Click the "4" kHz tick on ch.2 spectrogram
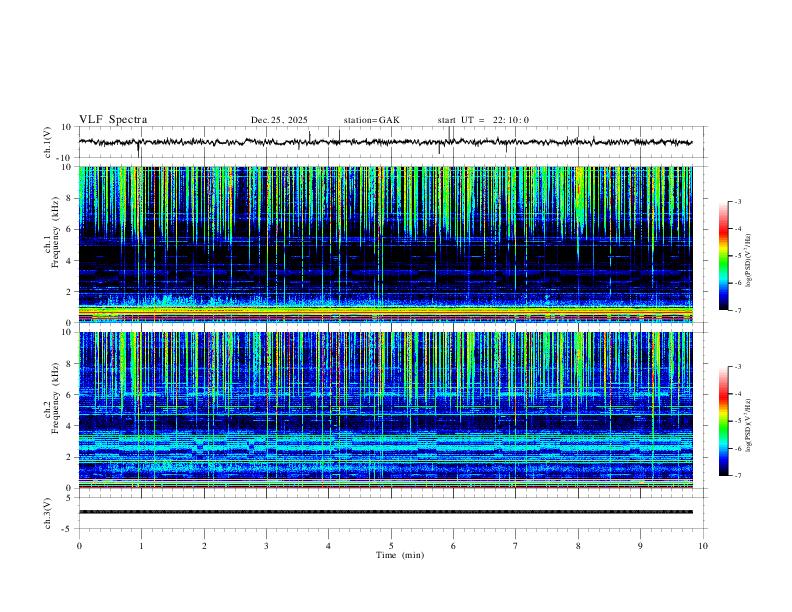The width and height of the screenshot is (792, 612). coord(70,426)
